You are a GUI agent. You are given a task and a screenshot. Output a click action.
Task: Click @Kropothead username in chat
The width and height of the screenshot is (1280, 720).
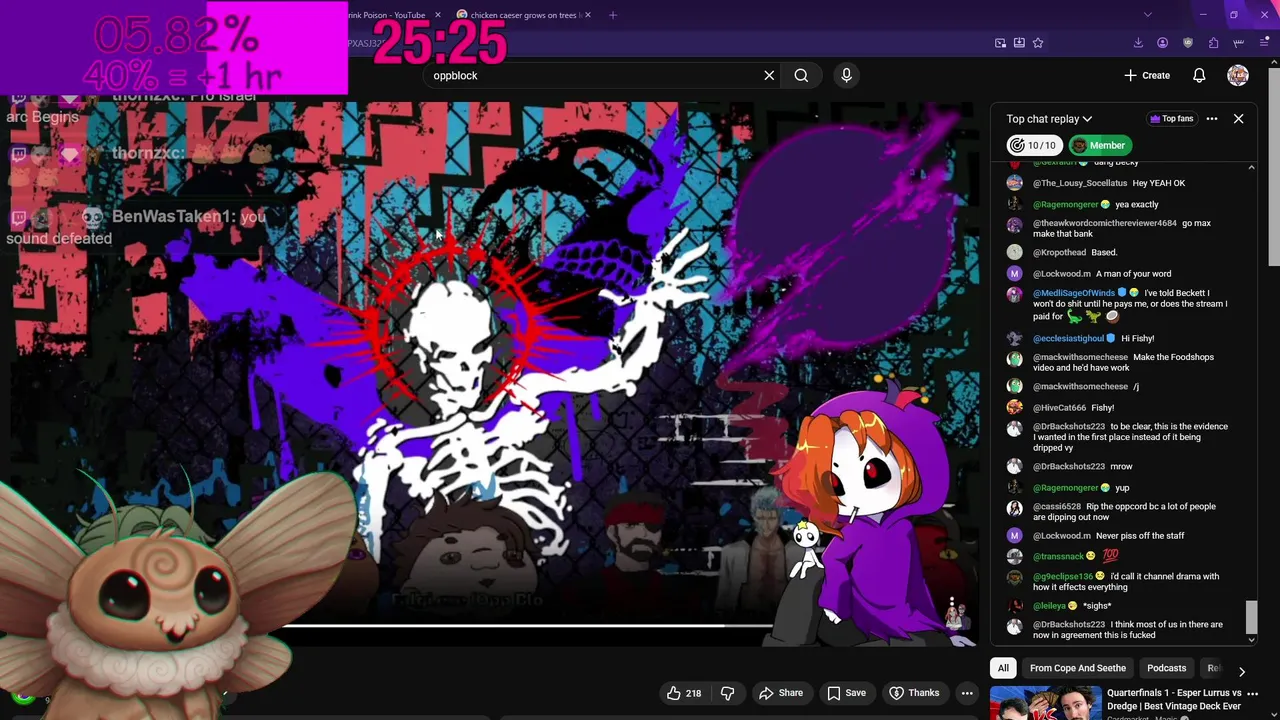pyautogui.click(x=1059, y=253)
